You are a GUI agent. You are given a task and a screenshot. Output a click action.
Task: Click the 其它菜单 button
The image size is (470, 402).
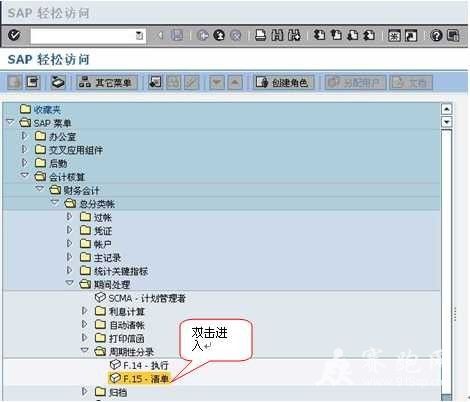pyautogui.click(x=107, y=82)
